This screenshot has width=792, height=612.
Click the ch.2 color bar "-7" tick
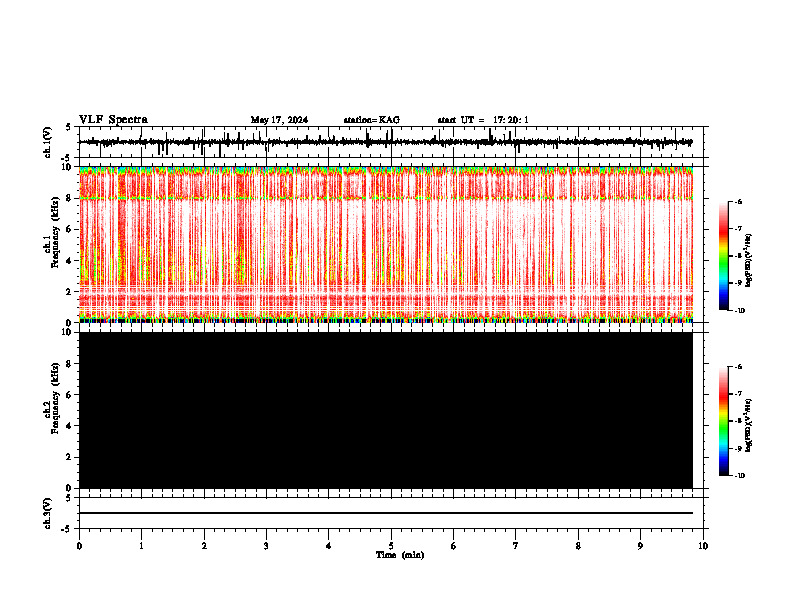click(x=739, y=394)
